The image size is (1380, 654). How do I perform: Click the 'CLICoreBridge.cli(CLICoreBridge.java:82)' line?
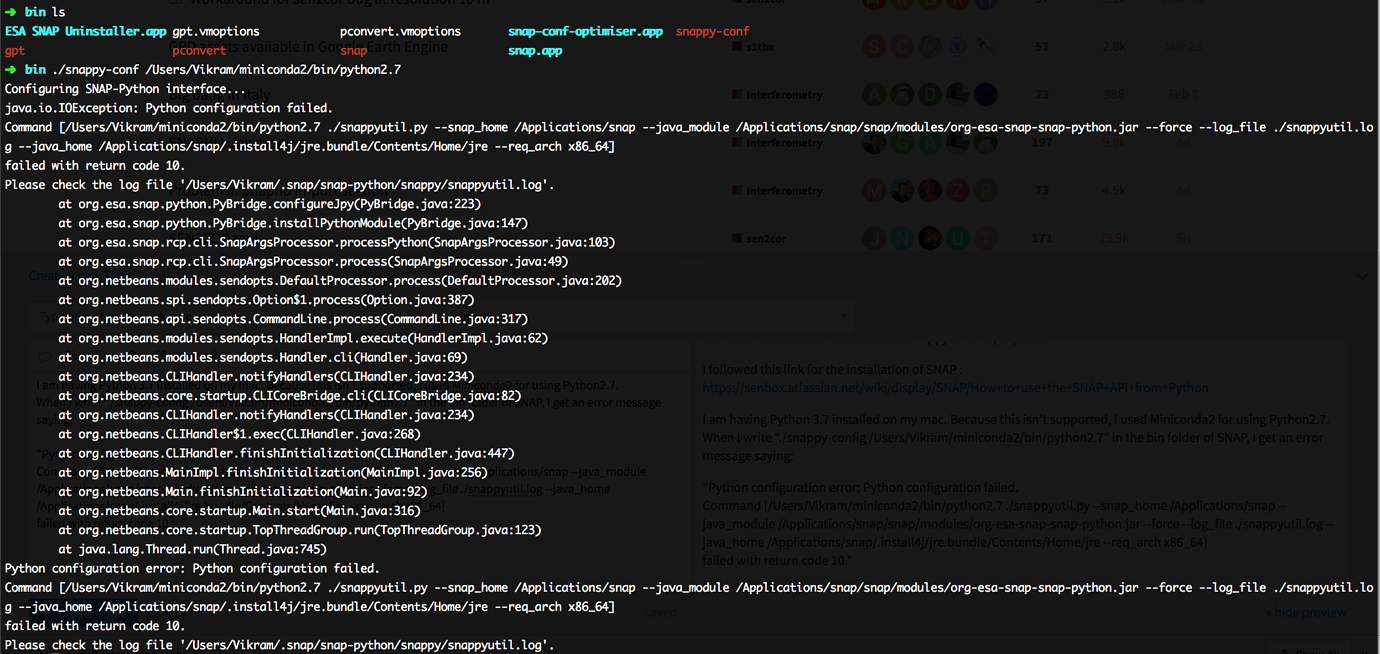click(290, 396)
